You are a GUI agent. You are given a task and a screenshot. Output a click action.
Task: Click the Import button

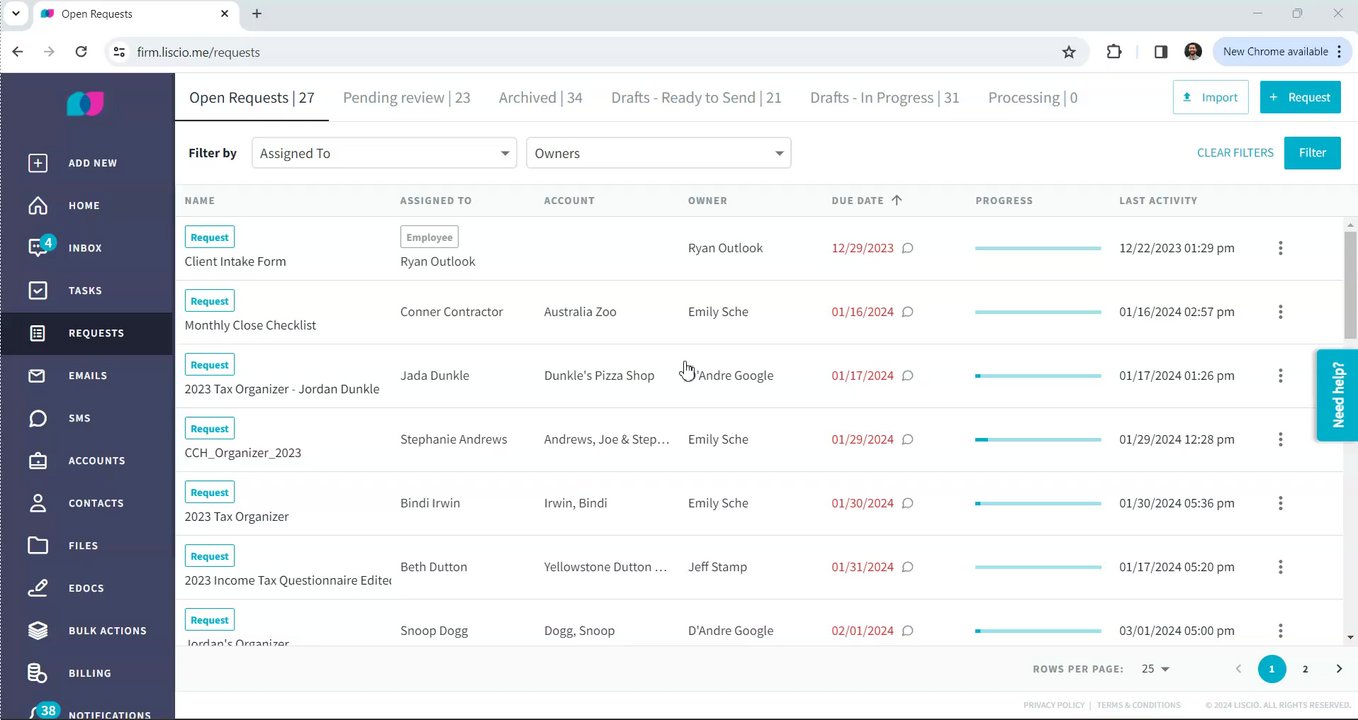tap(1210, 97)
